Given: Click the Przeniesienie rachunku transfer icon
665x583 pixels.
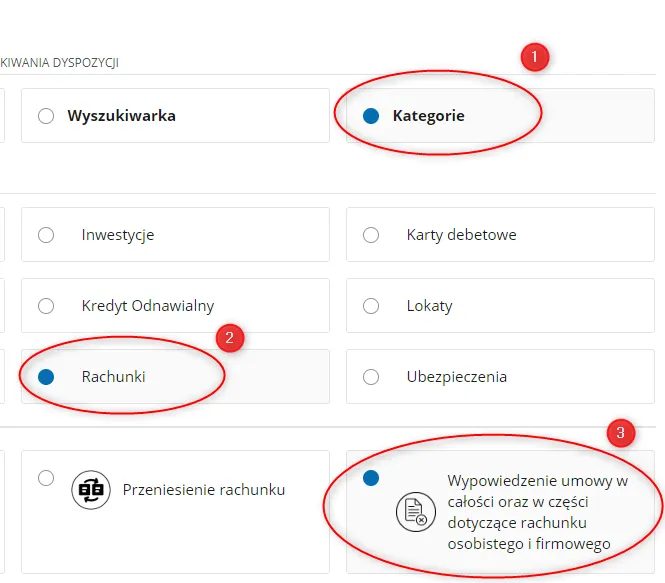Looking at the screenshot, I should pyautogui.click(x=91, y=490).
